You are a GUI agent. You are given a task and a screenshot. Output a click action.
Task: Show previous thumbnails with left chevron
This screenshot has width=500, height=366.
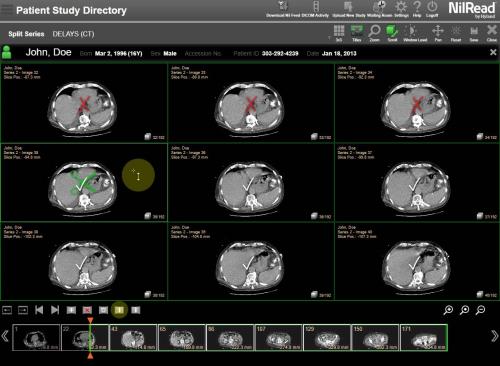coord(5,336)
